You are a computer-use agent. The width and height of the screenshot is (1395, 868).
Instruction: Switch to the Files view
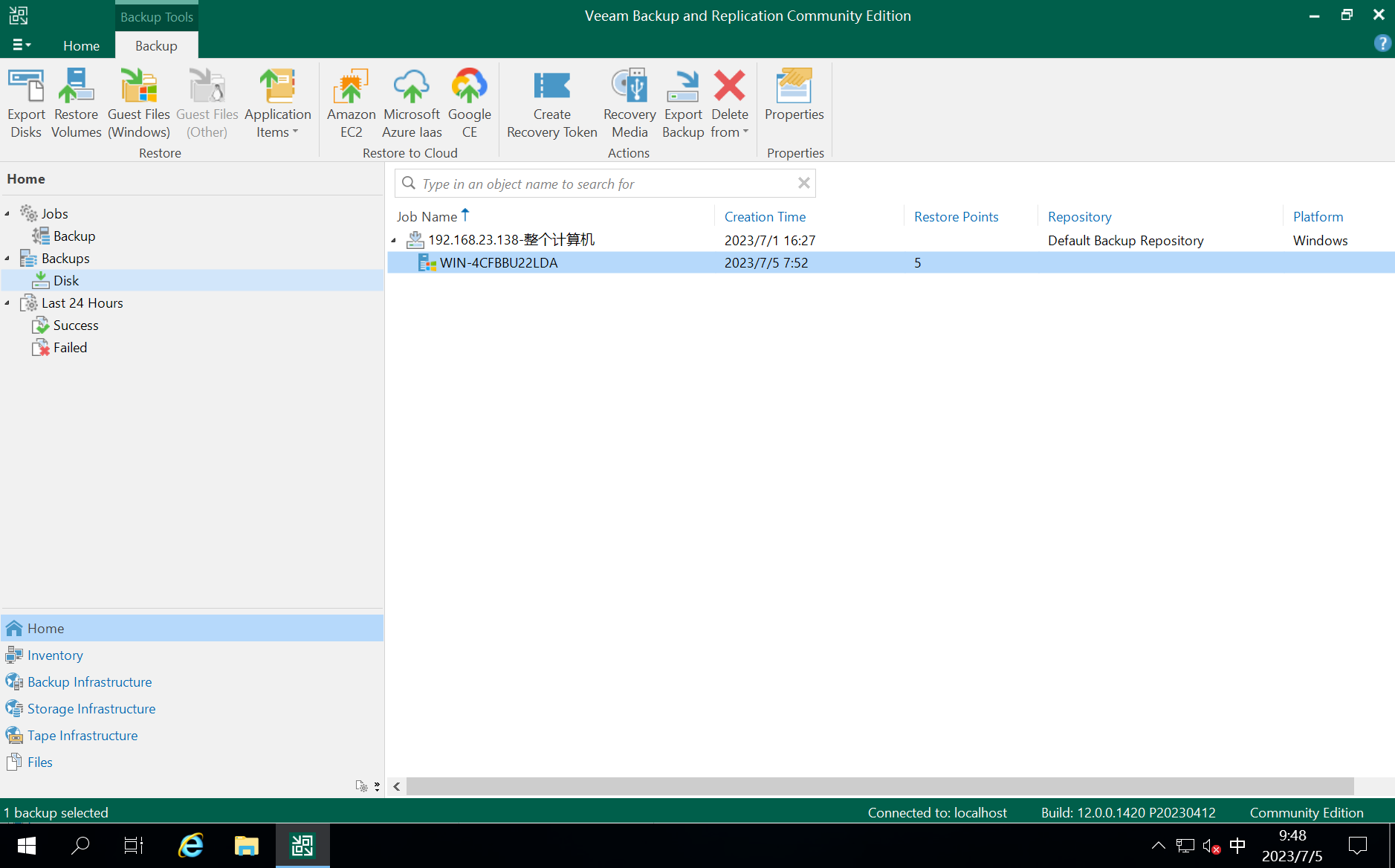(x=192, y=762)
